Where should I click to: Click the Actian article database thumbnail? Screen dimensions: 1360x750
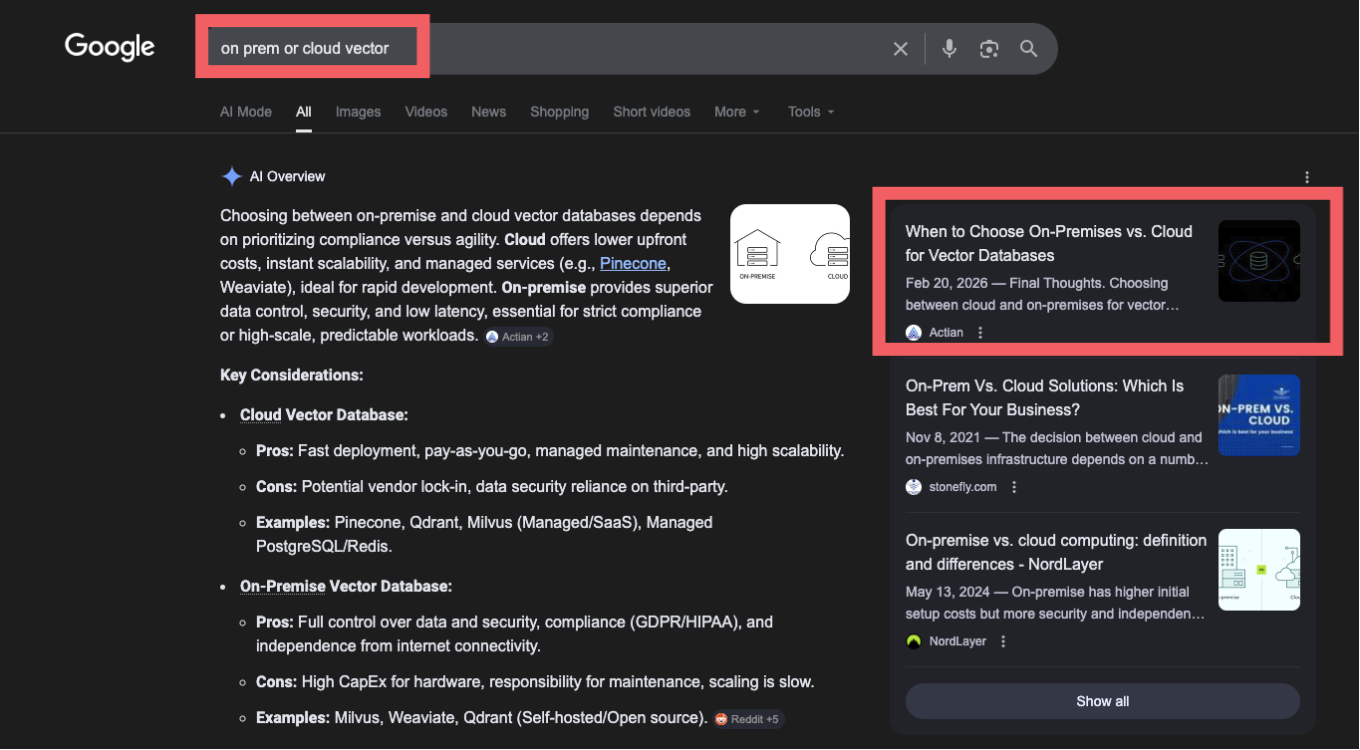pyautogui.click(x=1259, y=261)
